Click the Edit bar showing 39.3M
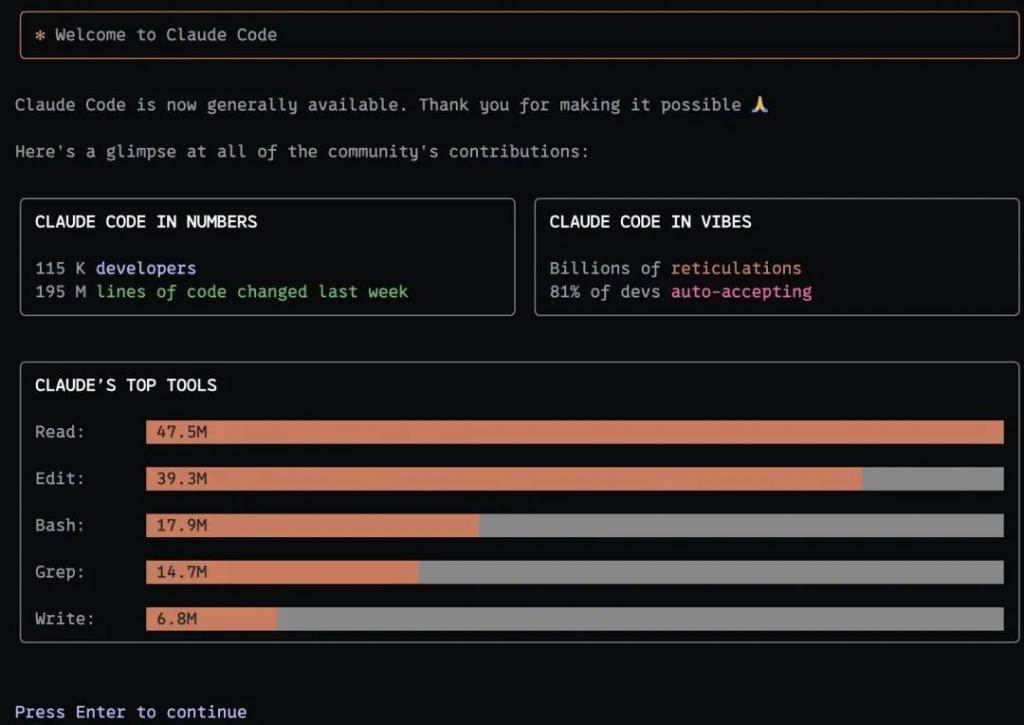 tap(504, 479)
